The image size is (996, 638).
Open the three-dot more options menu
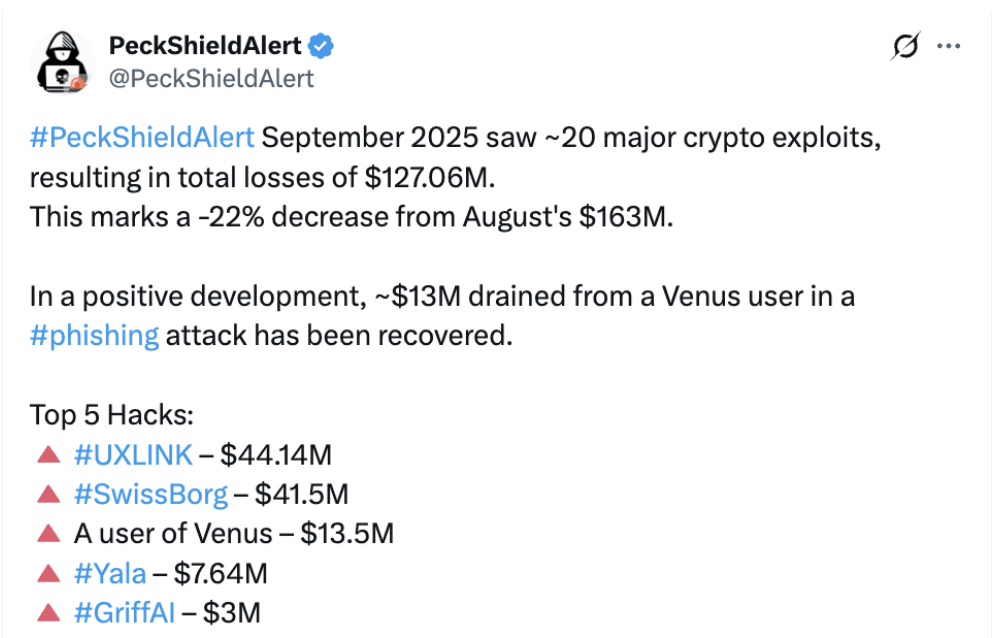[x=948, y=47]
